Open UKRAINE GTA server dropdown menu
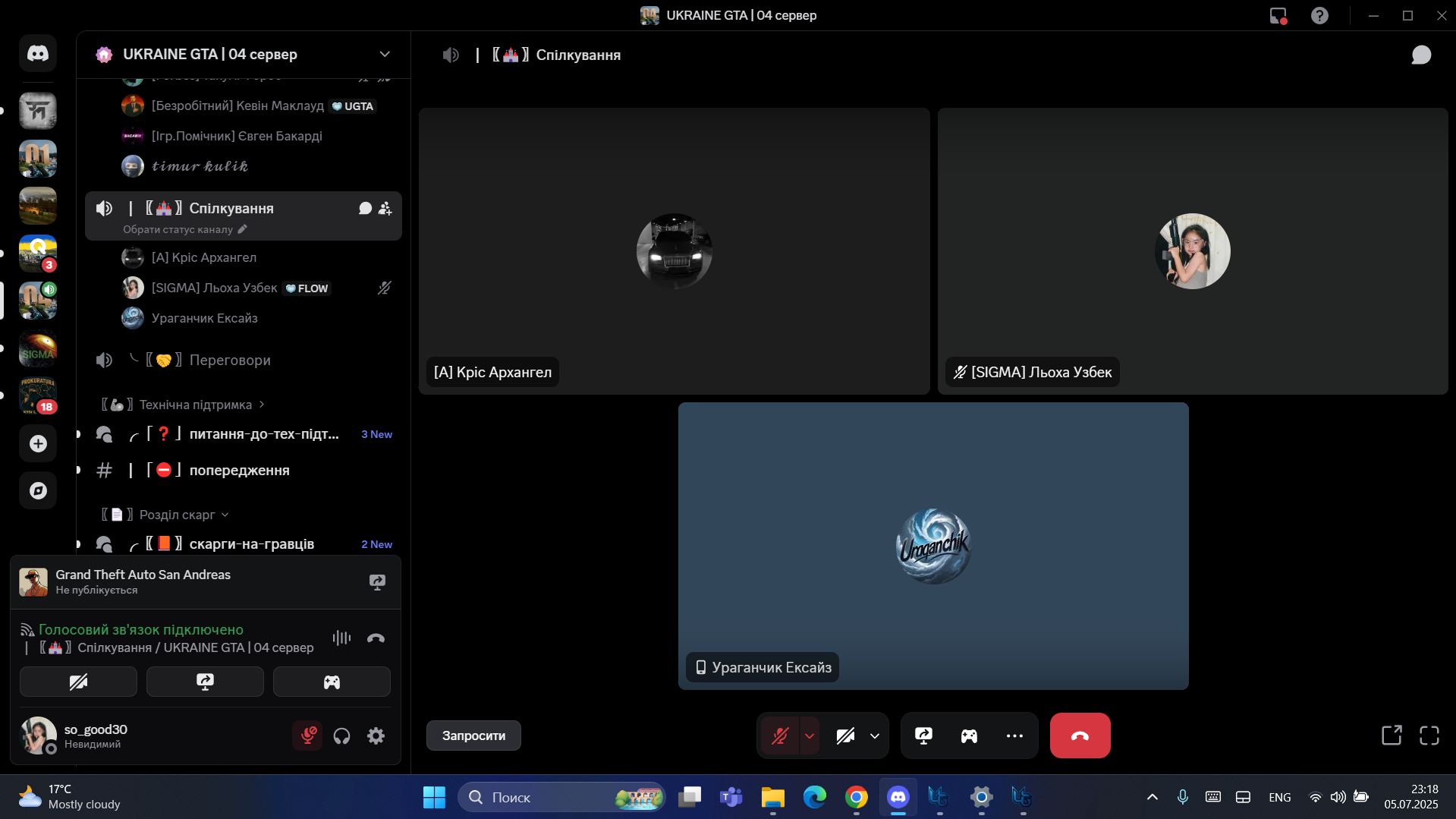Viewport: 1456px width, 819px height. click(385, 54)
